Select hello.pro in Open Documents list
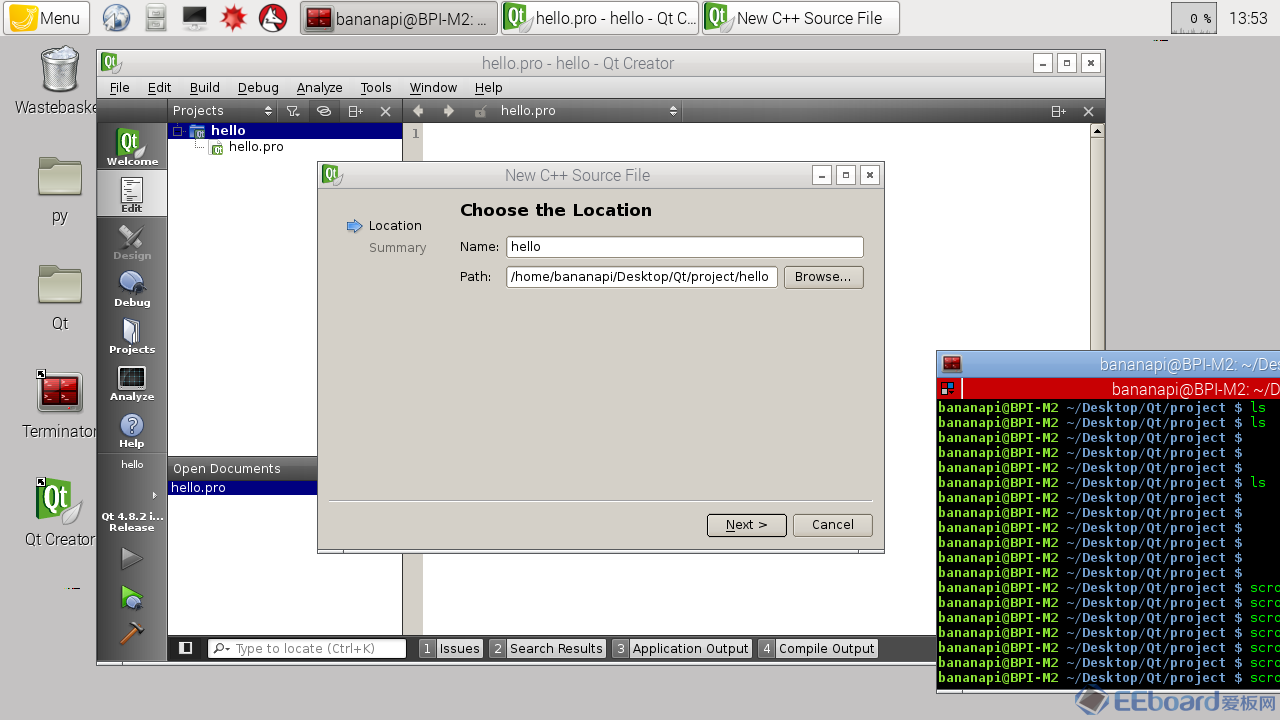This screenshot has width=1280, height=720. click(x=243, y=488)
